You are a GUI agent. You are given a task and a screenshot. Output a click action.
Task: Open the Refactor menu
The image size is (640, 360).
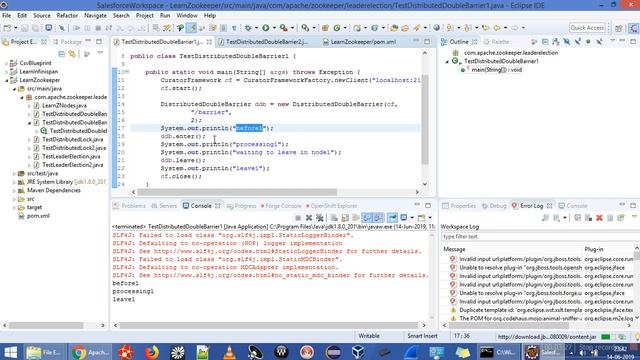click(67, 16)
